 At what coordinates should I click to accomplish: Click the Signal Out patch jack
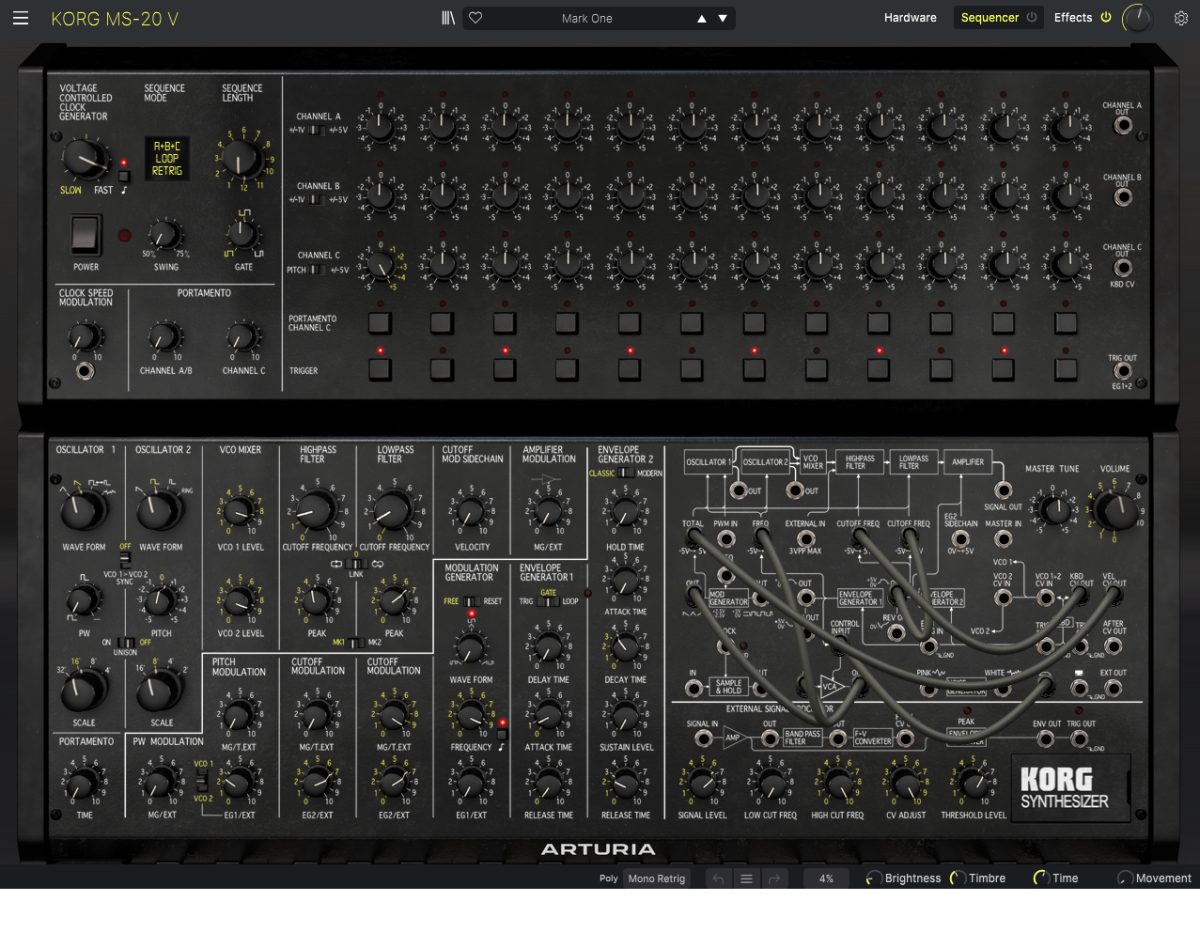pos(1003,490)
